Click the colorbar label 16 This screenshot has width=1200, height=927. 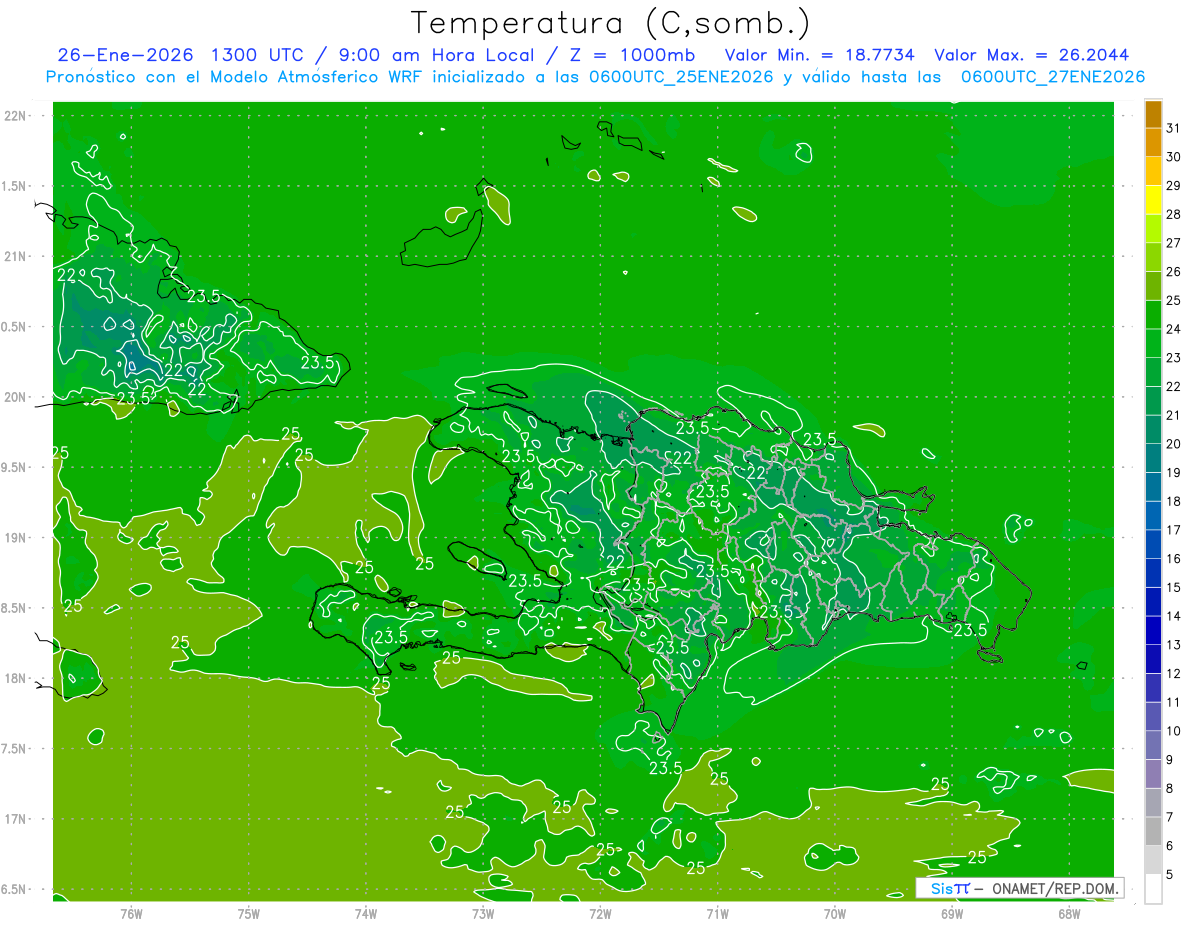pyautogui.click(x=1174, y=558)
